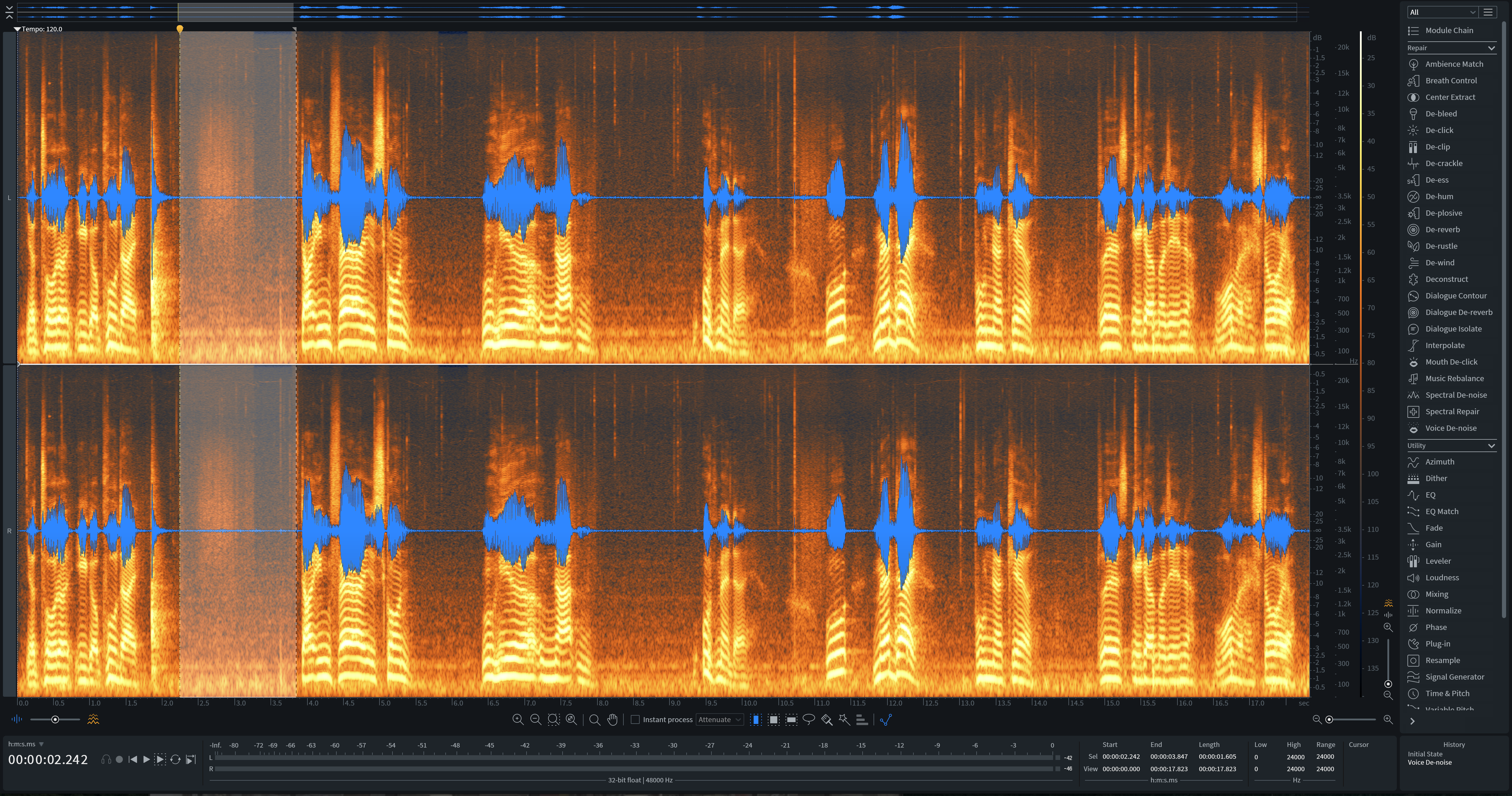Select the Magic Wand tool
Image resolution: width=1512 pixels, height=796 pixels.
pos(845,720)
